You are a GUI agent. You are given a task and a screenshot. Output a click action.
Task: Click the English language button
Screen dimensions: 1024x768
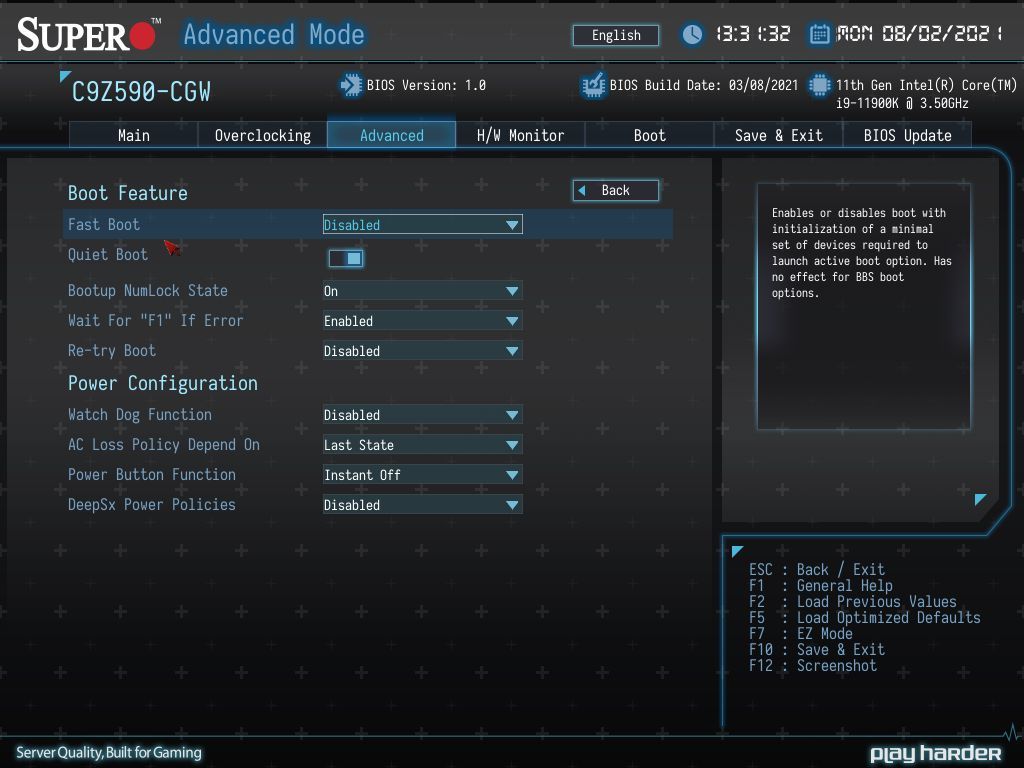[616, 35]
